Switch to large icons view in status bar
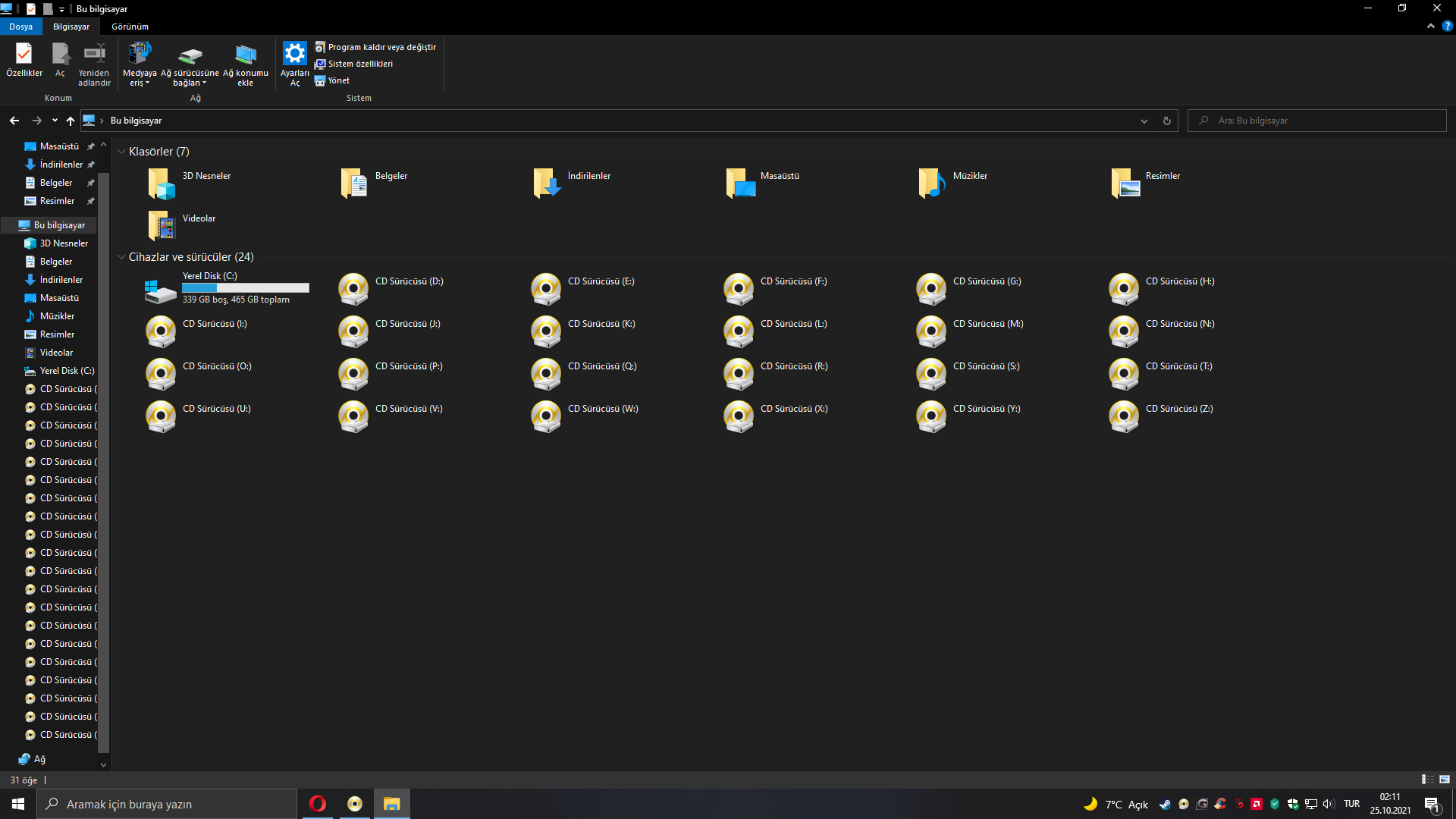Image resolution: width=1456 pixels, height=819 pixels. point(1445,780)
